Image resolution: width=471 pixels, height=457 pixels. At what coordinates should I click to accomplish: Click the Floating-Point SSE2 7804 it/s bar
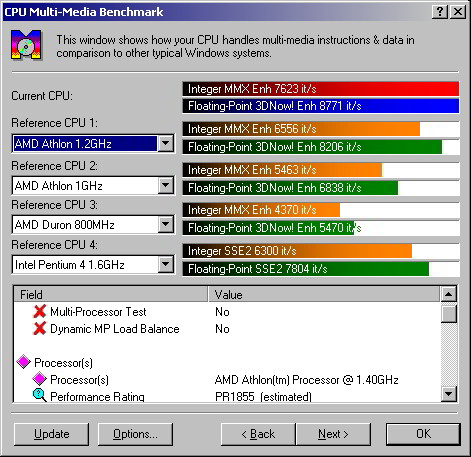pos(305,269)
